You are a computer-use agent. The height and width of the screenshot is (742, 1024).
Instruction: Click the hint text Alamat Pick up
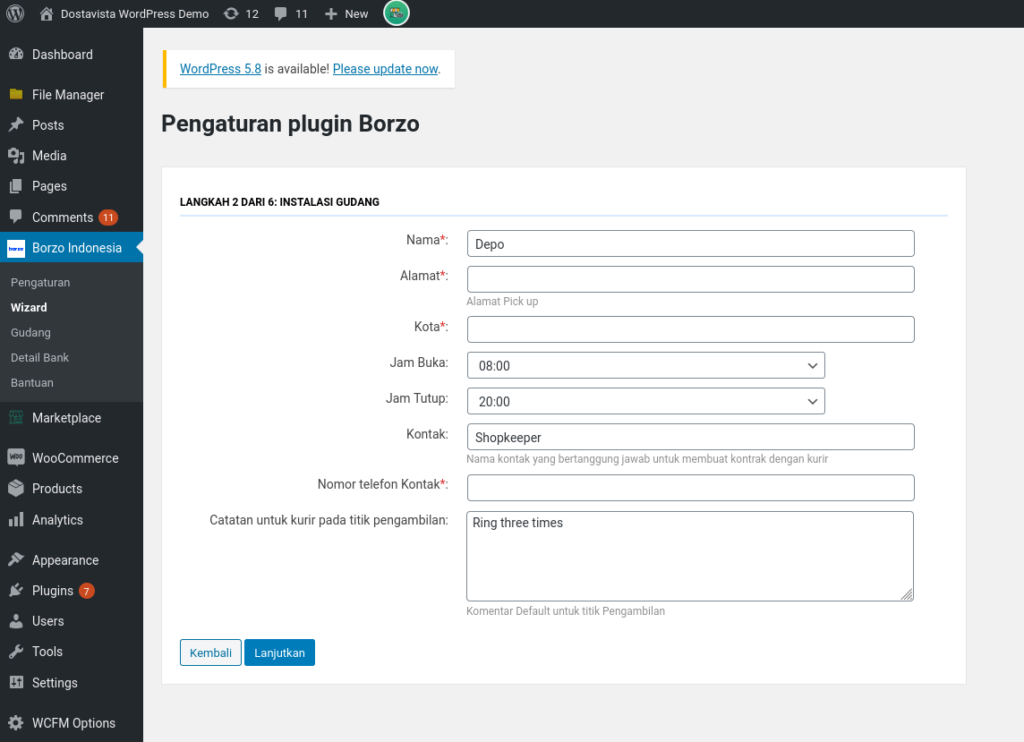(502, 301)
